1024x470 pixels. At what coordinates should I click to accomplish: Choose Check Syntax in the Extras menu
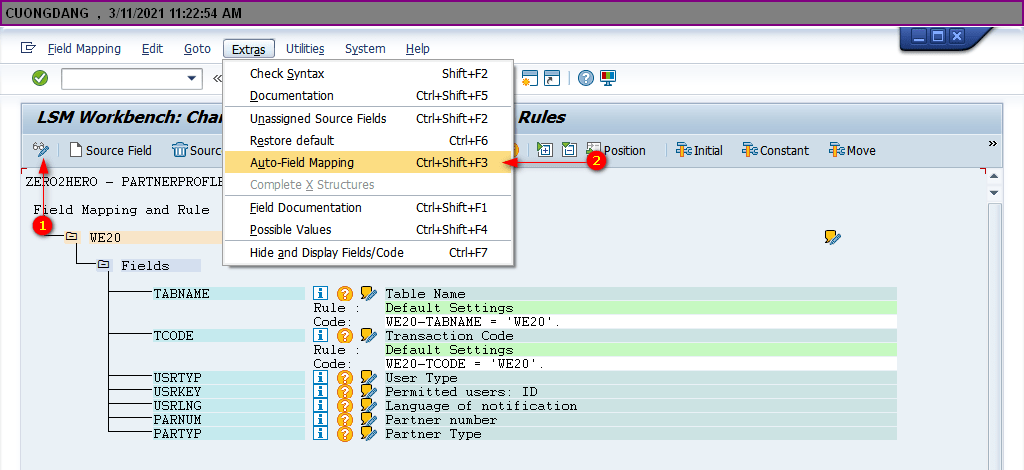(286, 73)
